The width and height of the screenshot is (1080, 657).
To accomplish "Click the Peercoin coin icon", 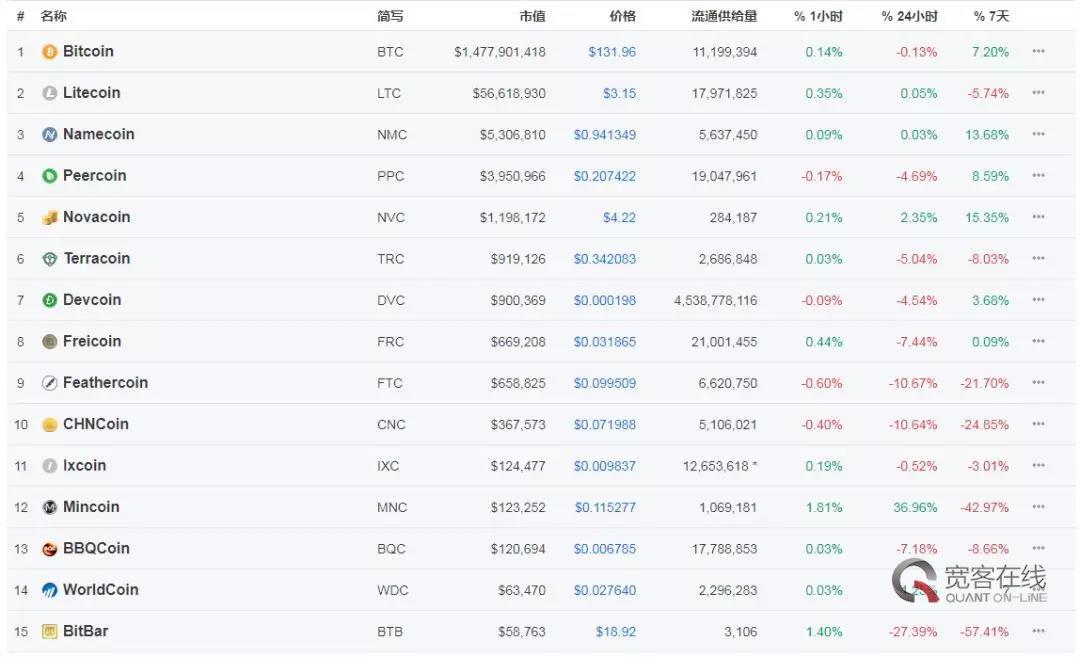I will (50, 176).
